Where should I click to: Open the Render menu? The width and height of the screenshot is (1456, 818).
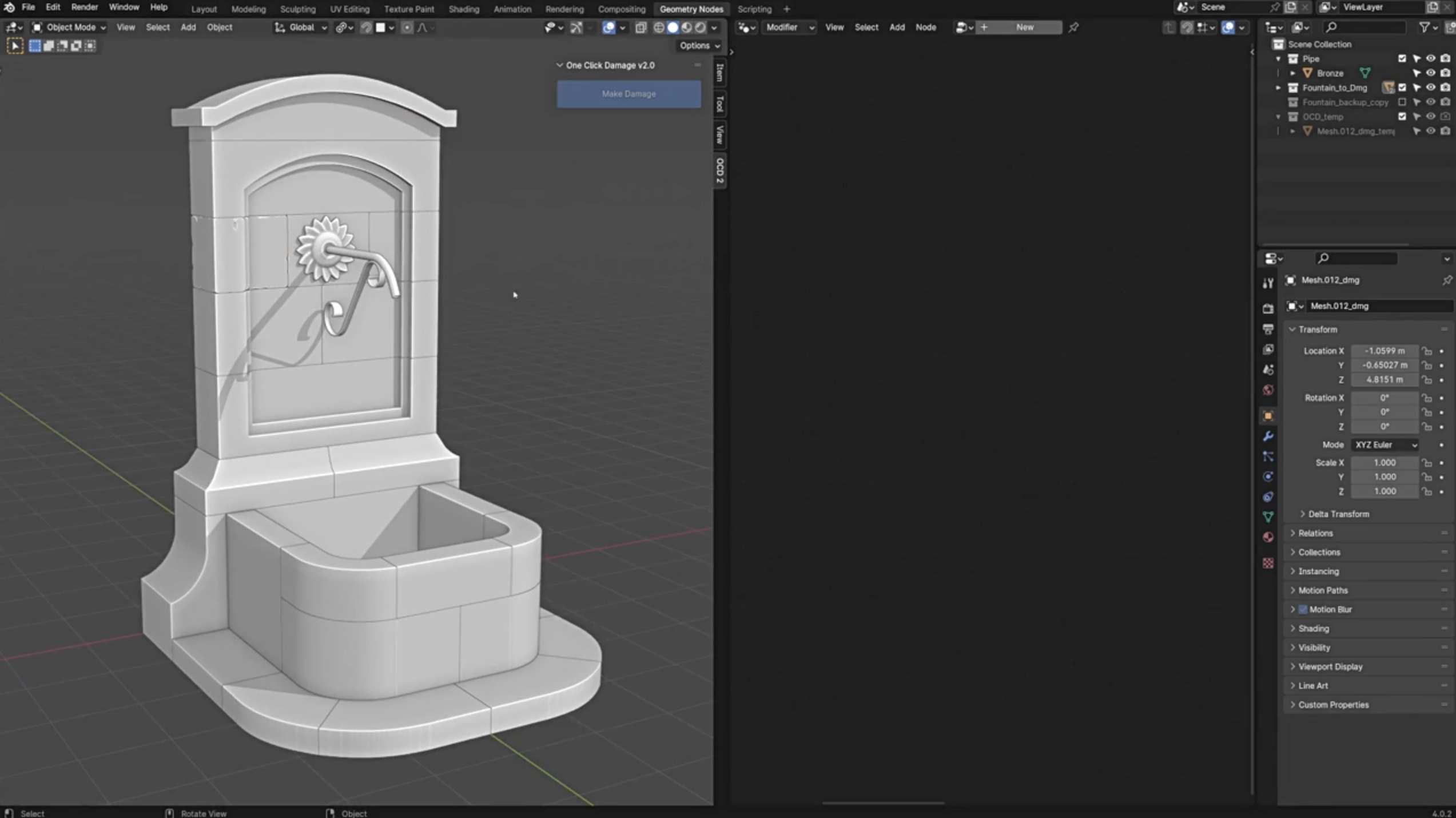84,7
